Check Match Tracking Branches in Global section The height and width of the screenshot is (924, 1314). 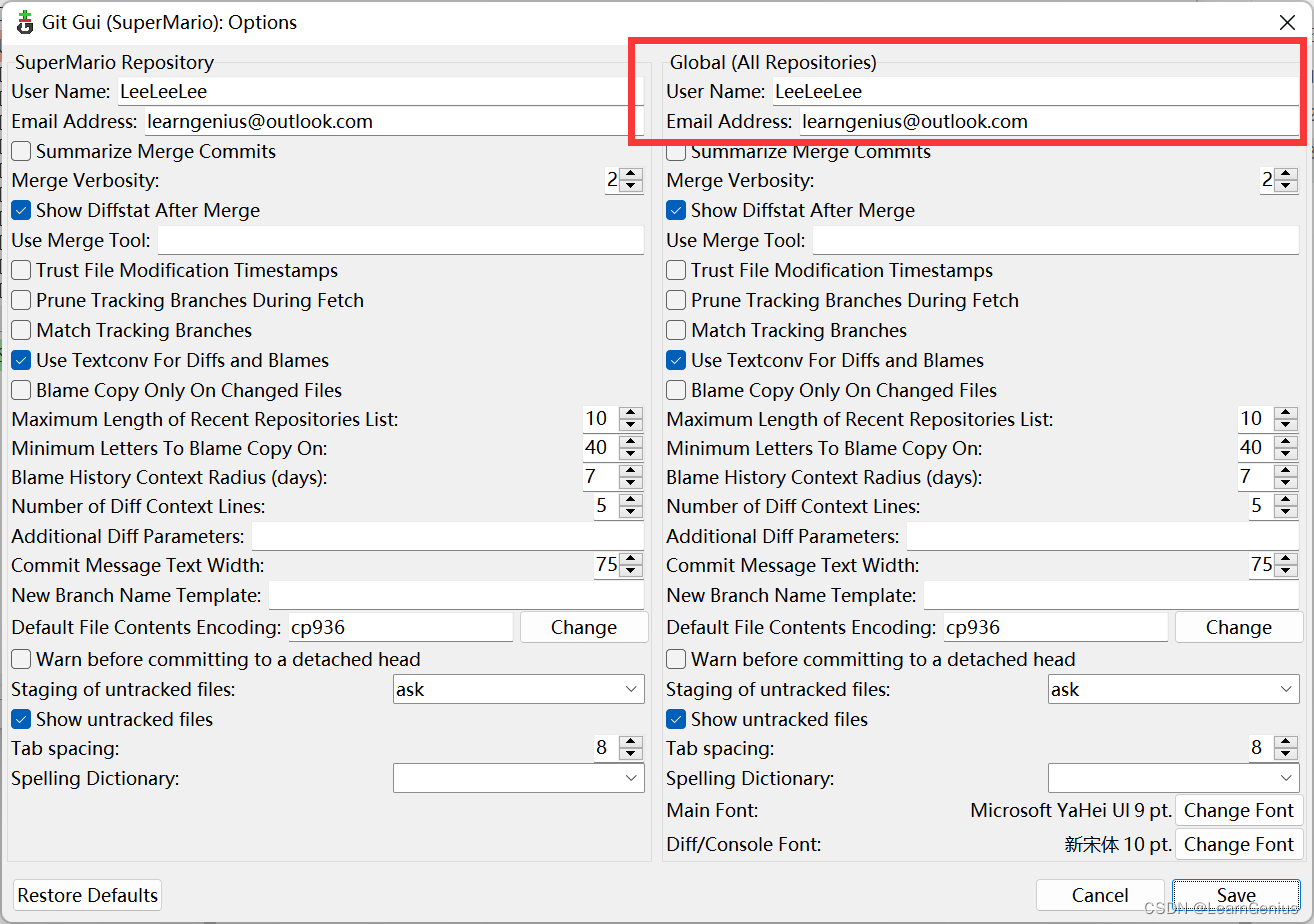click(x=676, y=331)
